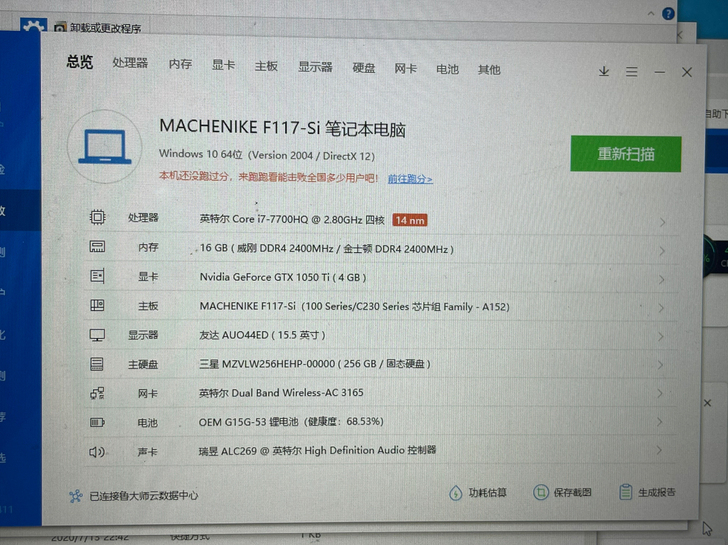Expand the 16 GB memory row chevron

pyautogui.click(x=662, y=251)
